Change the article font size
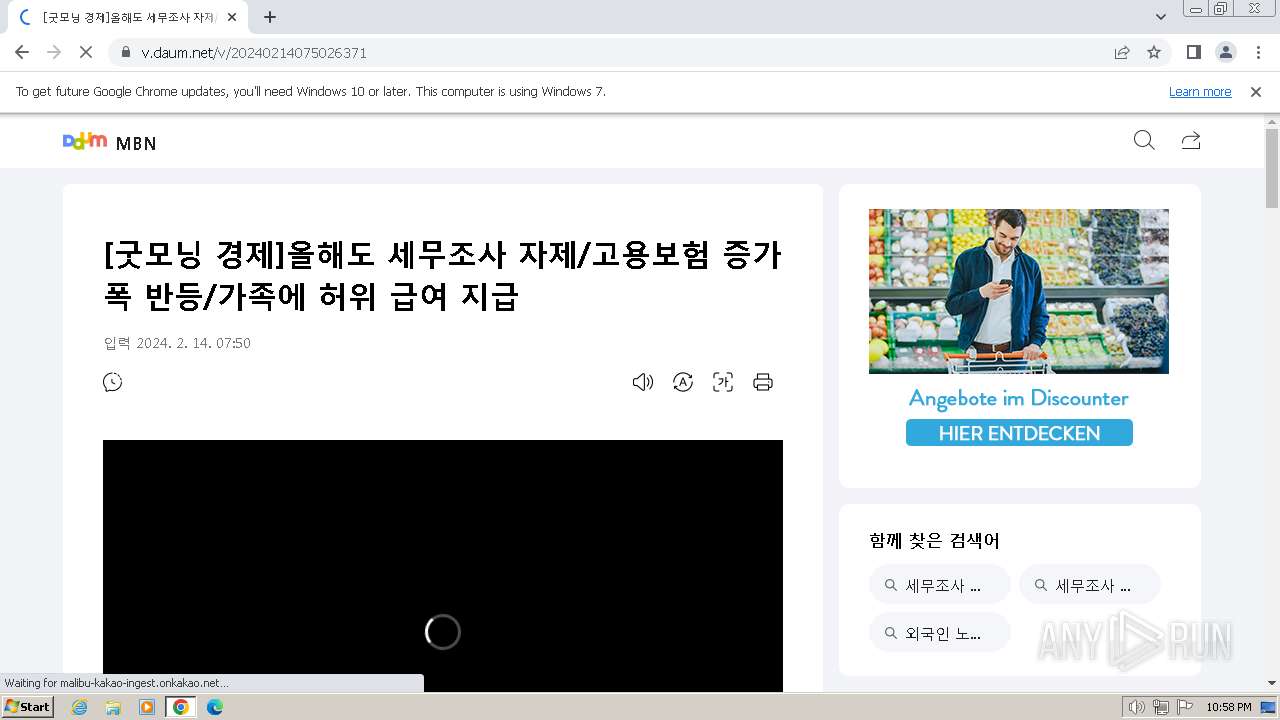Screen dimensions: 1280x720 723,382
